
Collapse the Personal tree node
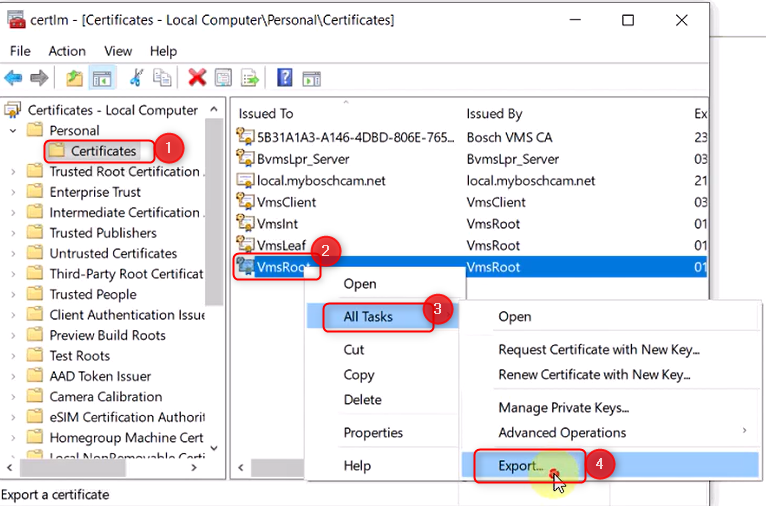[13, 130]
